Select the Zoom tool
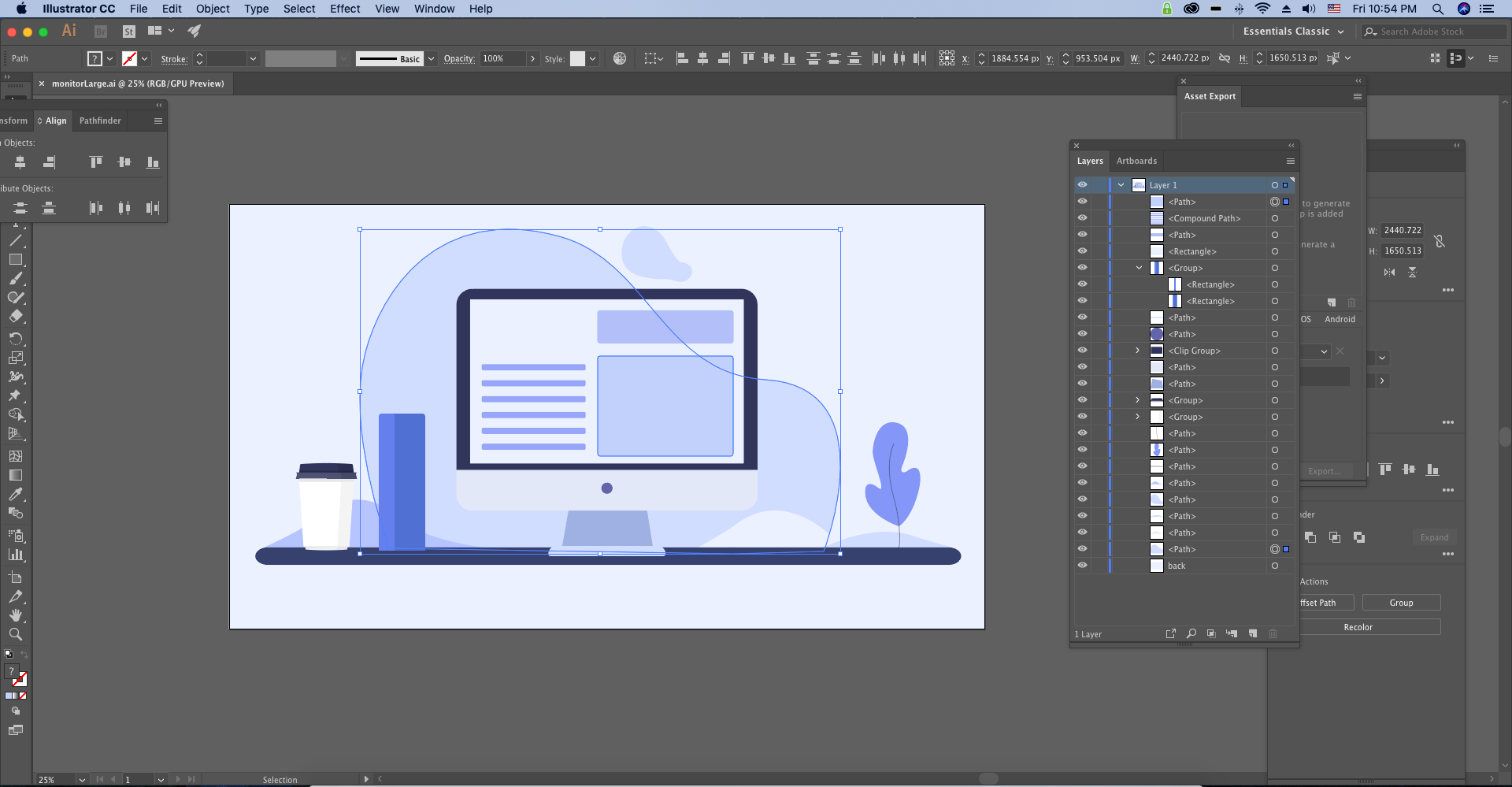 click(16, 634)
